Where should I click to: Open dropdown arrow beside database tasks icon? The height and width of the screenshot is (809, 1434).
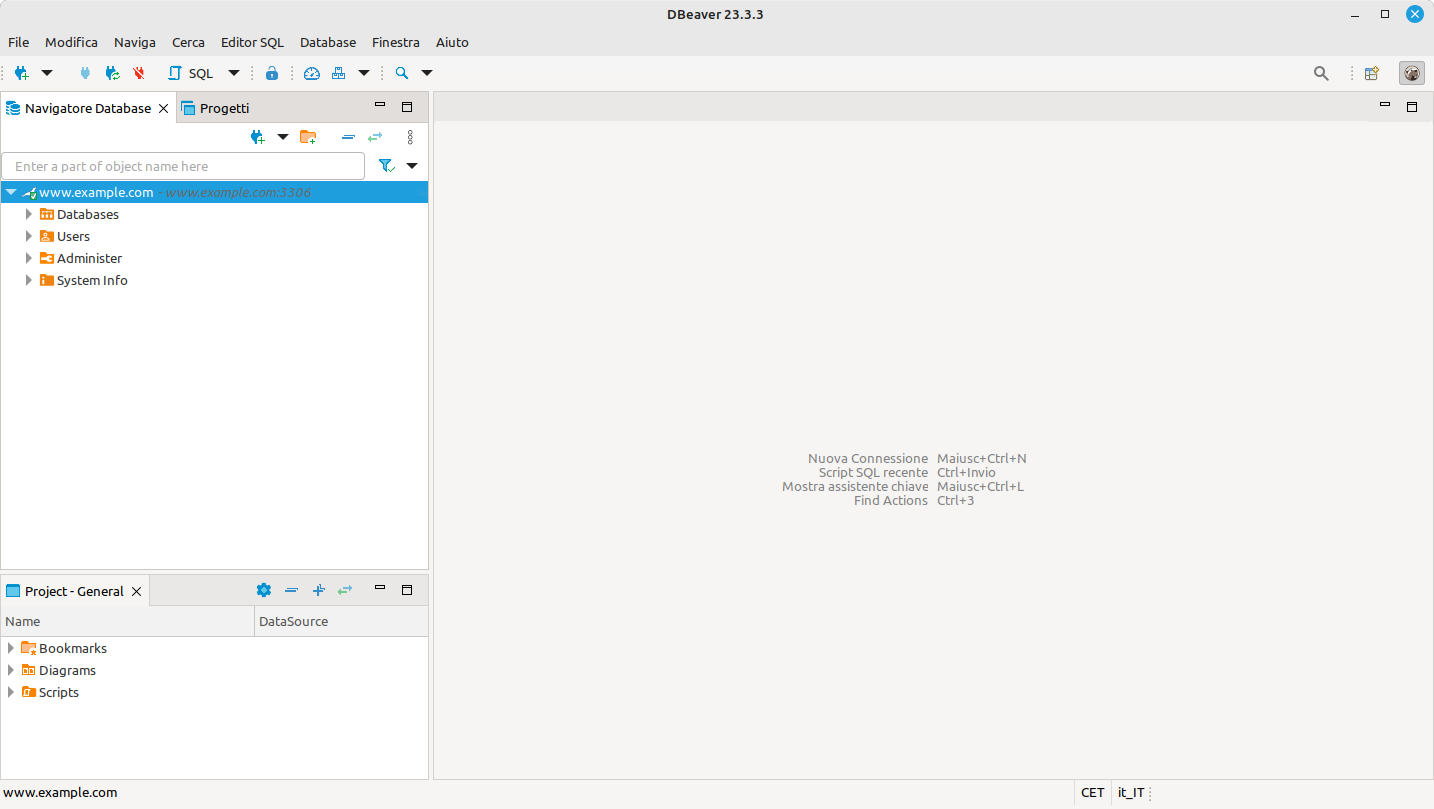point(364,73)
